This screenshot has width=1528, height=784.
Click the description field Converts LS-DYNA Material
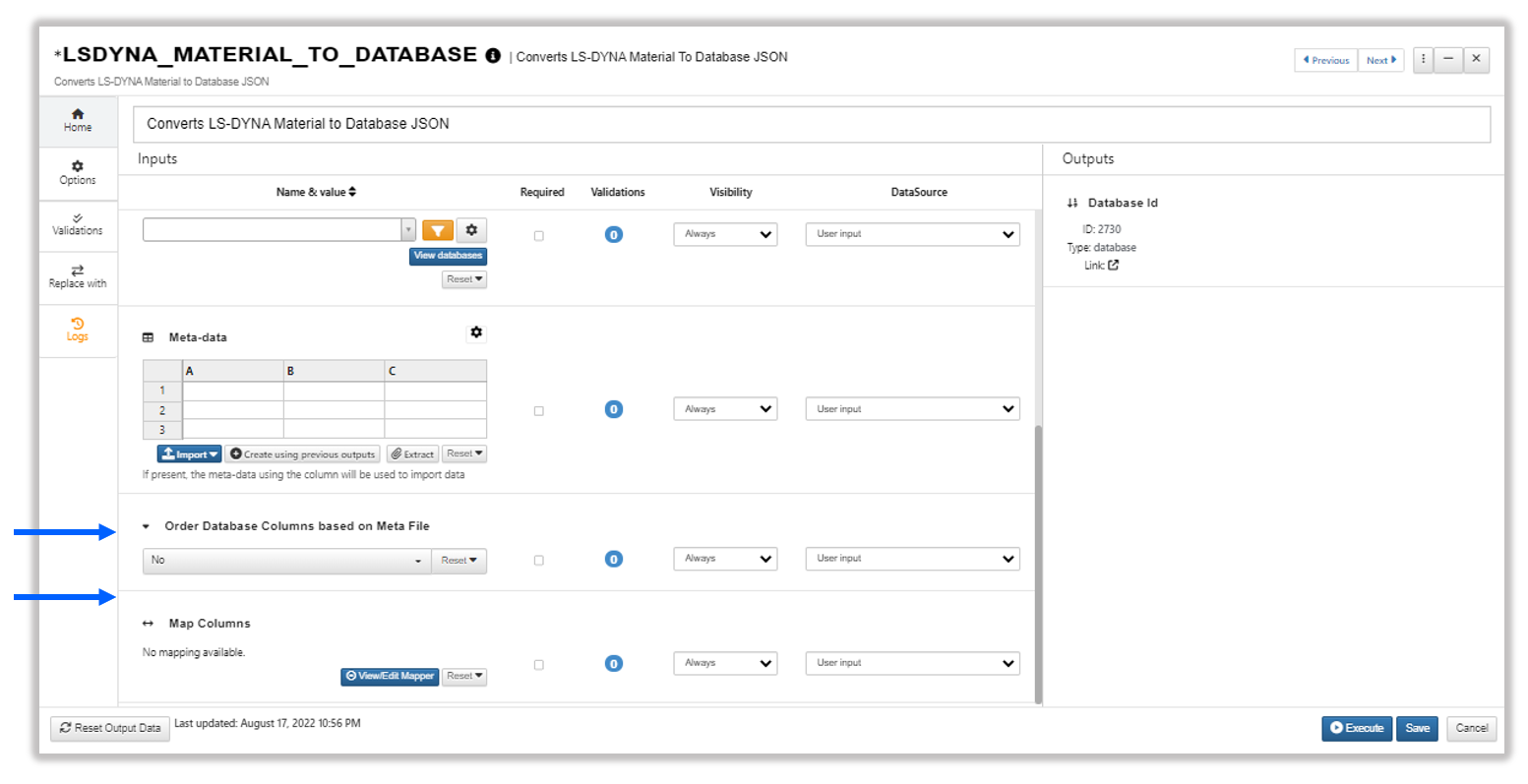[x=812, y=124]
